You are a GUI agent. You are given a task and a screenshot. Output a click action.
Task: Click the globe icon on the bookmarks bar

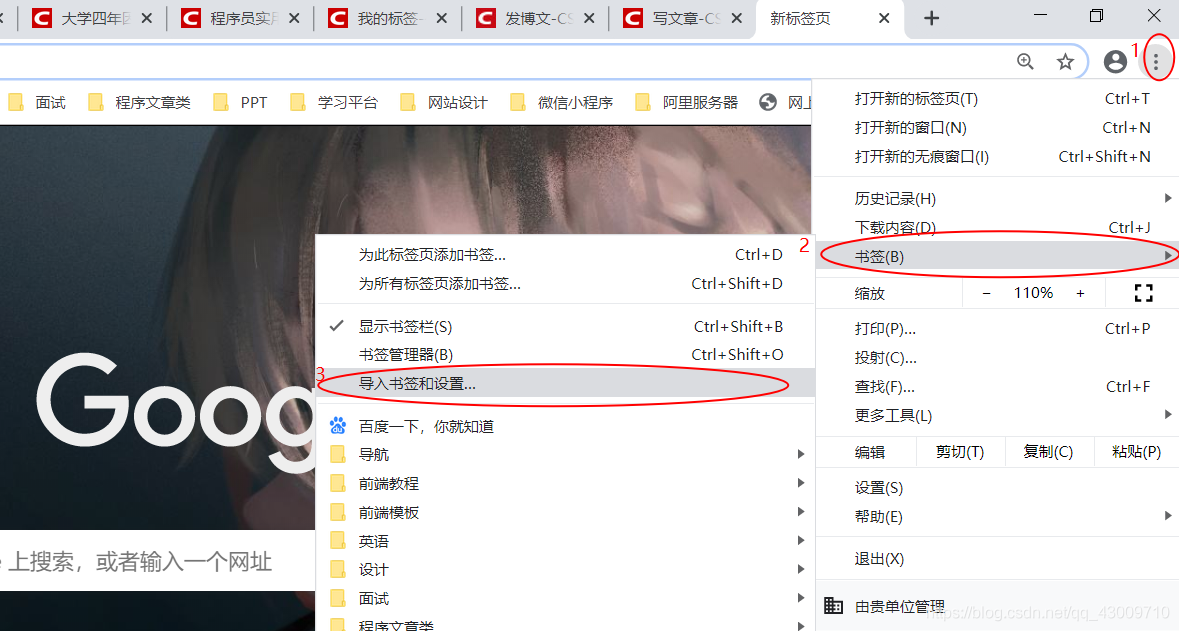coord(767,101)
